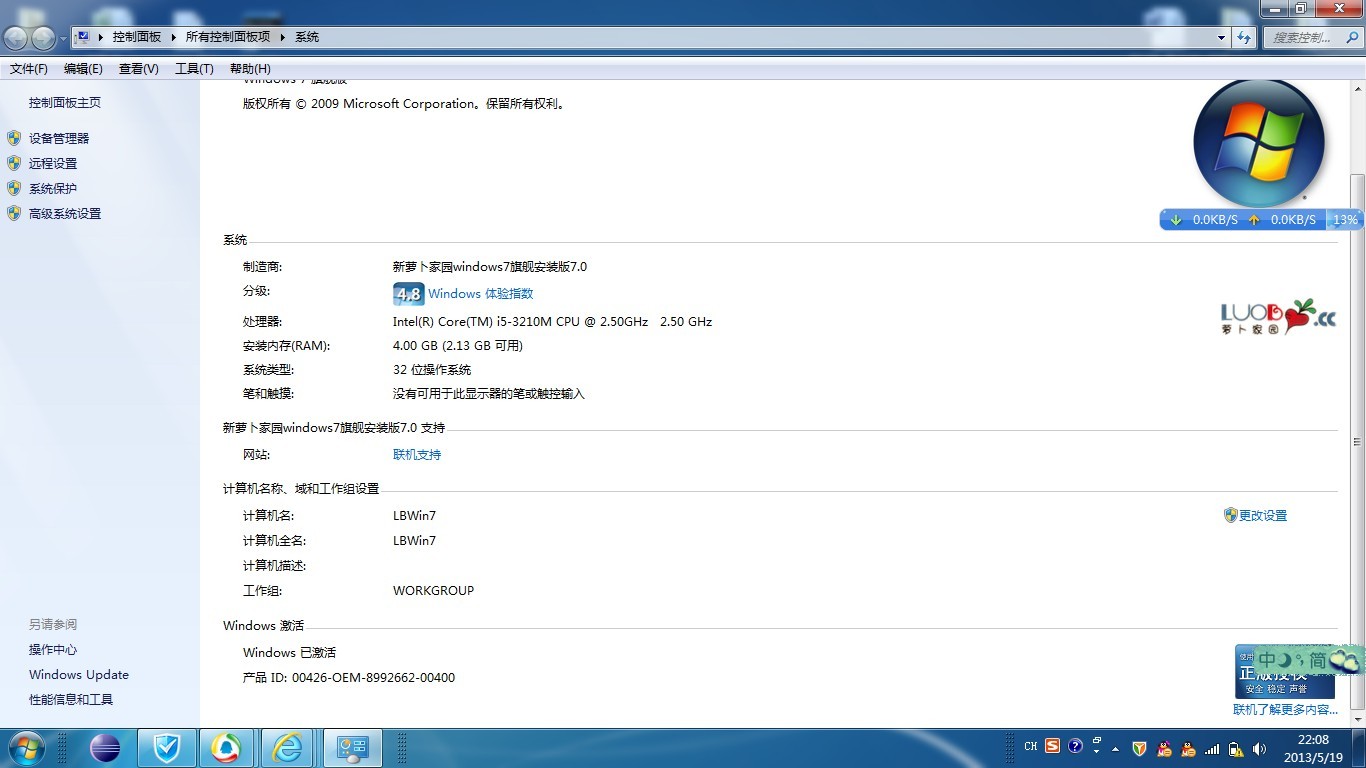This screenshot has height=768, width=1366.
Task: Click the blue help question-mark tray icon
Action: [x=1075, y=747]
